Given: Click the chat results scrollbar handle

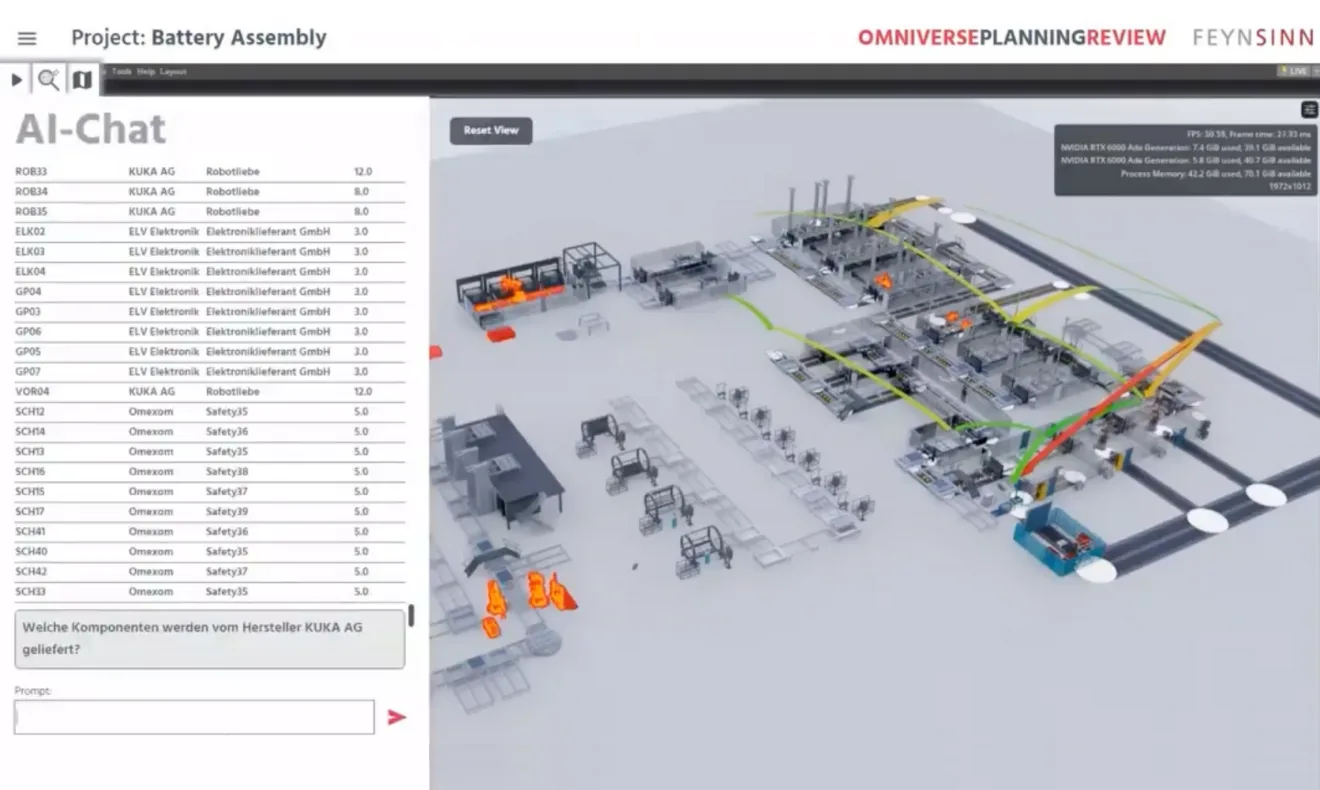Looking at the screenshot, I should point(411,616).
